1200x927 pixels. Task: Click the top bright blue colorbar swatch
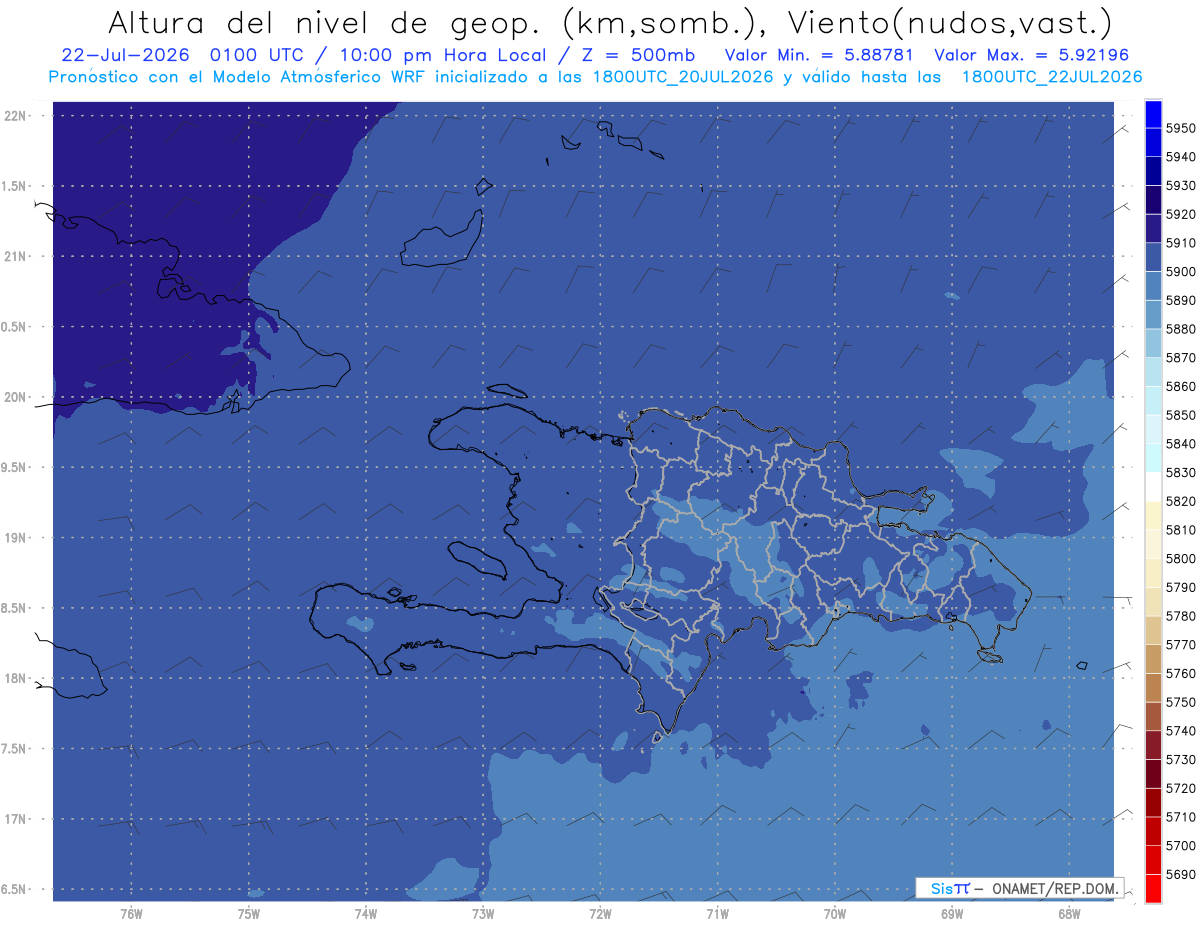1153,114
